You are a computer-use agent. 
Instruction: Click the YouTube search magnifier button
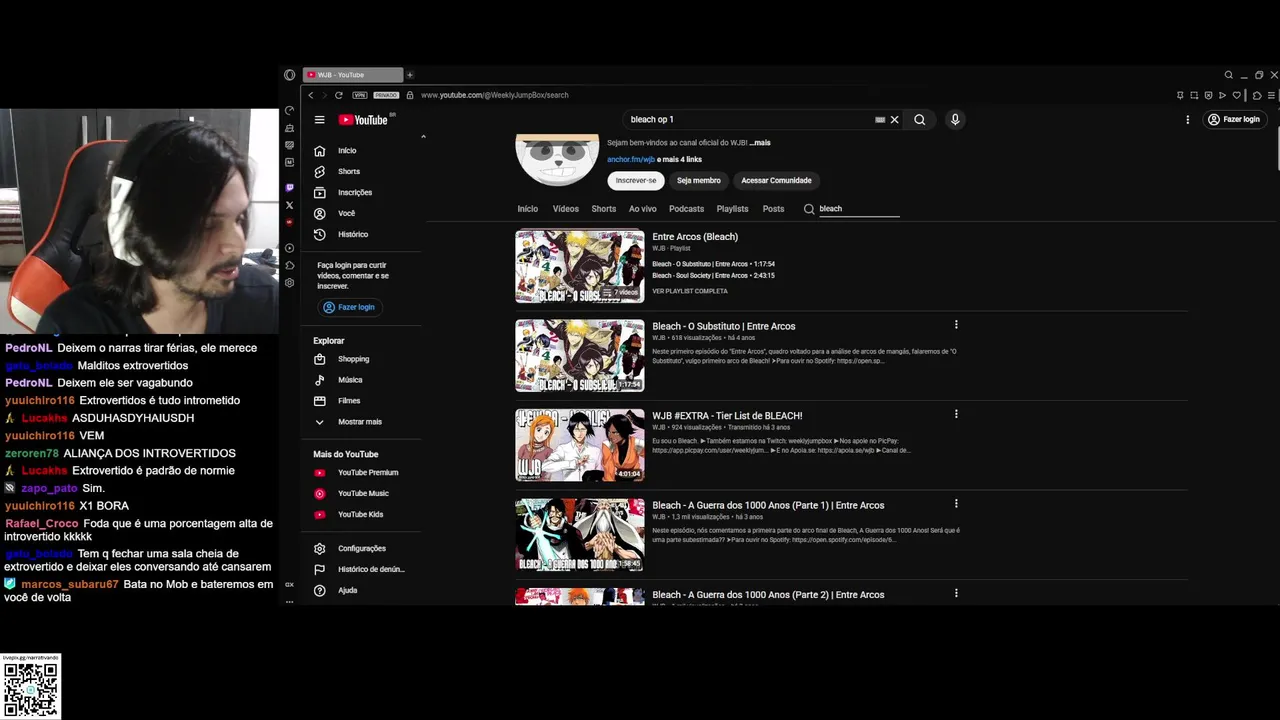coord(920,120)
